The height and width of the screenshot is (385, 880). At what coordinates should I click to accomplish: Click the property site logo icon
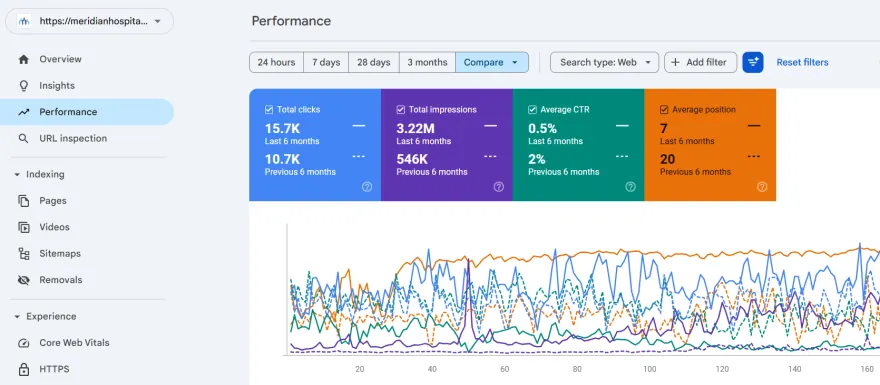point(24,21)
